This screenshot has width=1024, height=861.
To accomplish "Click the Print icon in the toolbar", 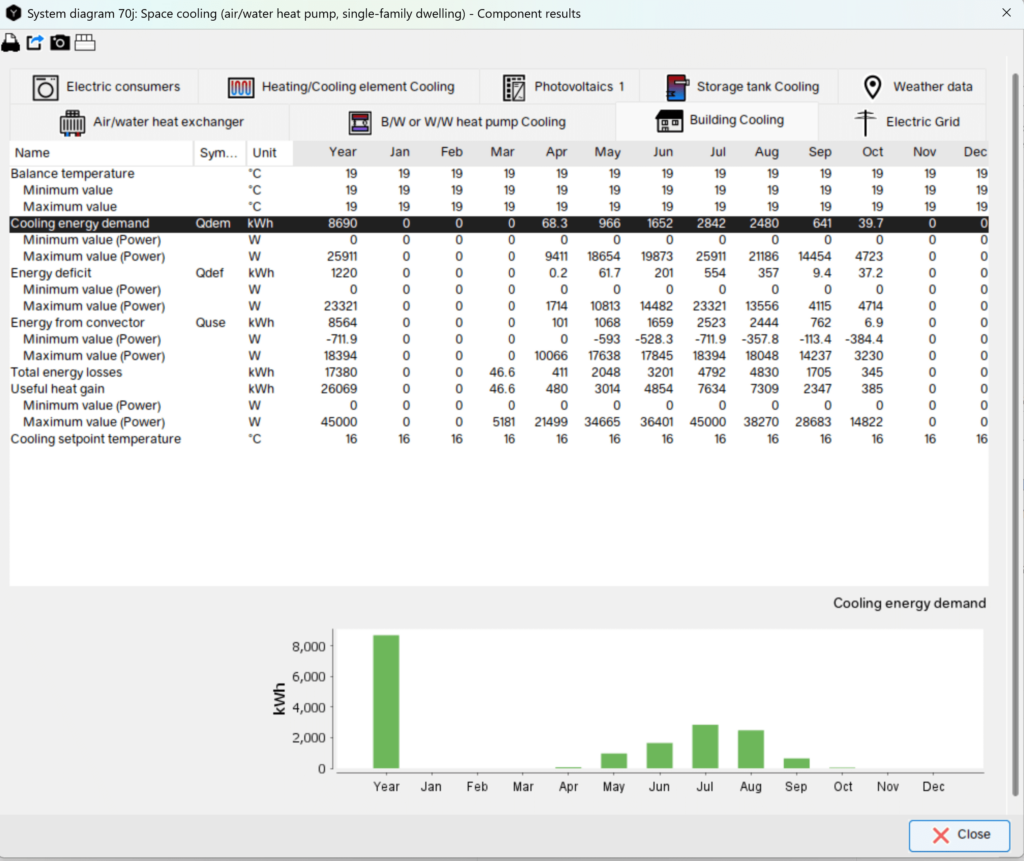I will [x=11, y=42].
